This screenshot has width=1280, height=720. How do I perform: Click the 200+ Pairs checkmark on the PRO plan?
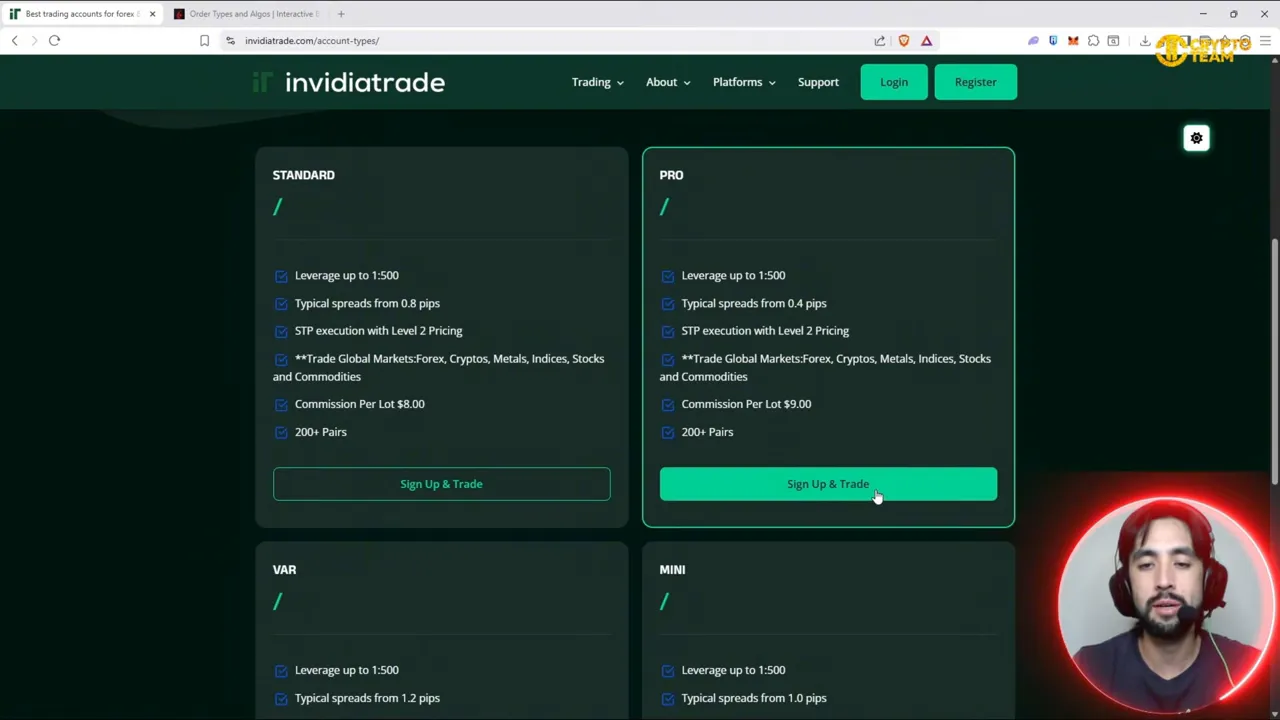668,432
